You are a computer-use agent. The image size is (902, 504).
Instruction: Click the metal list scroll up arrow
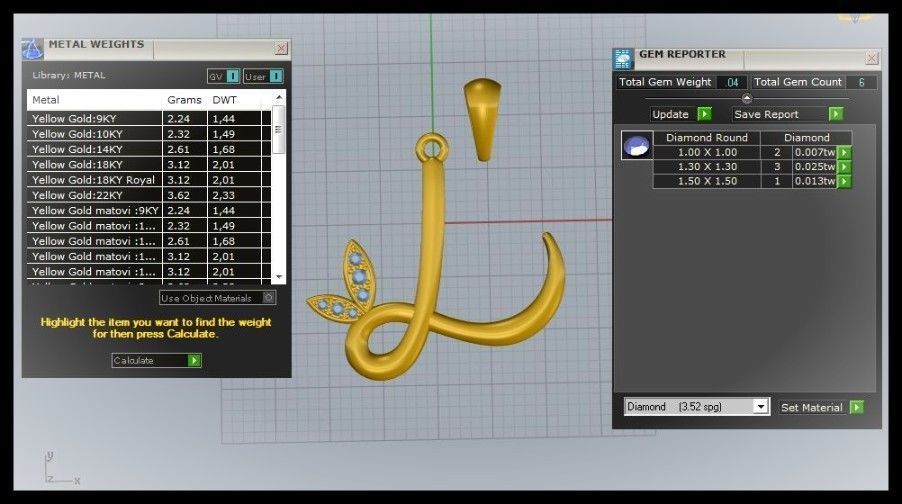click(x=278, y=97)
